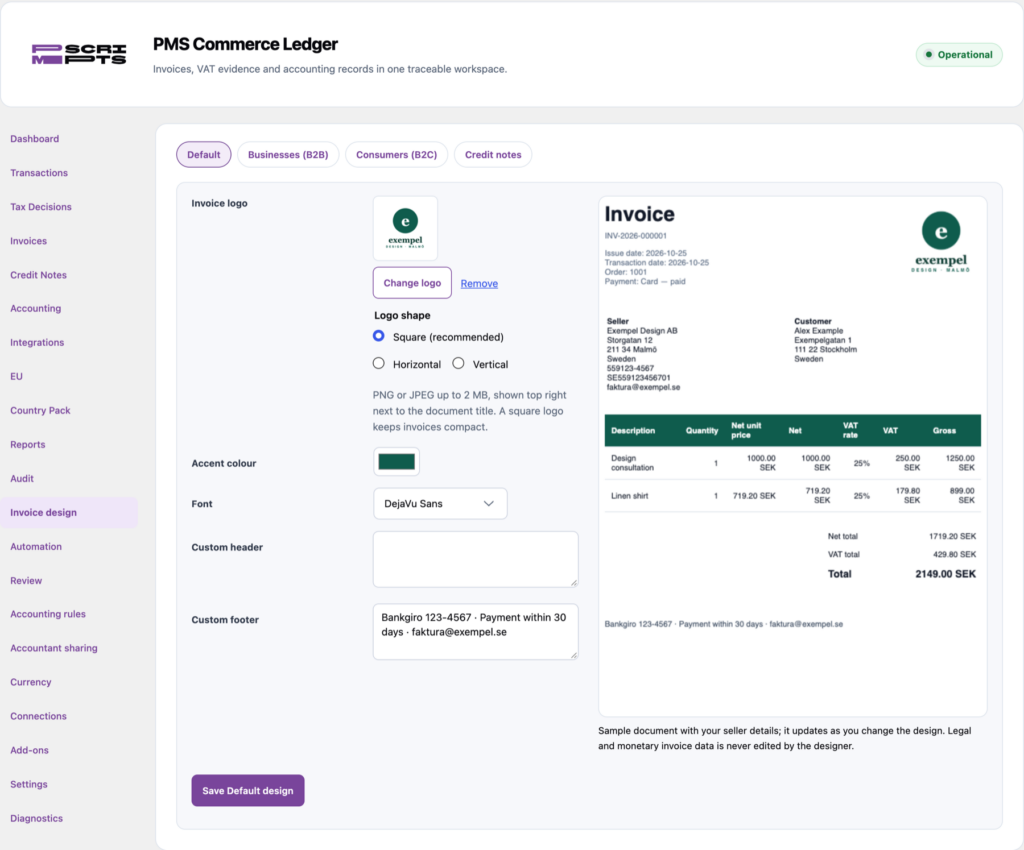Open Settings in the sidebar

click(29, 784)
